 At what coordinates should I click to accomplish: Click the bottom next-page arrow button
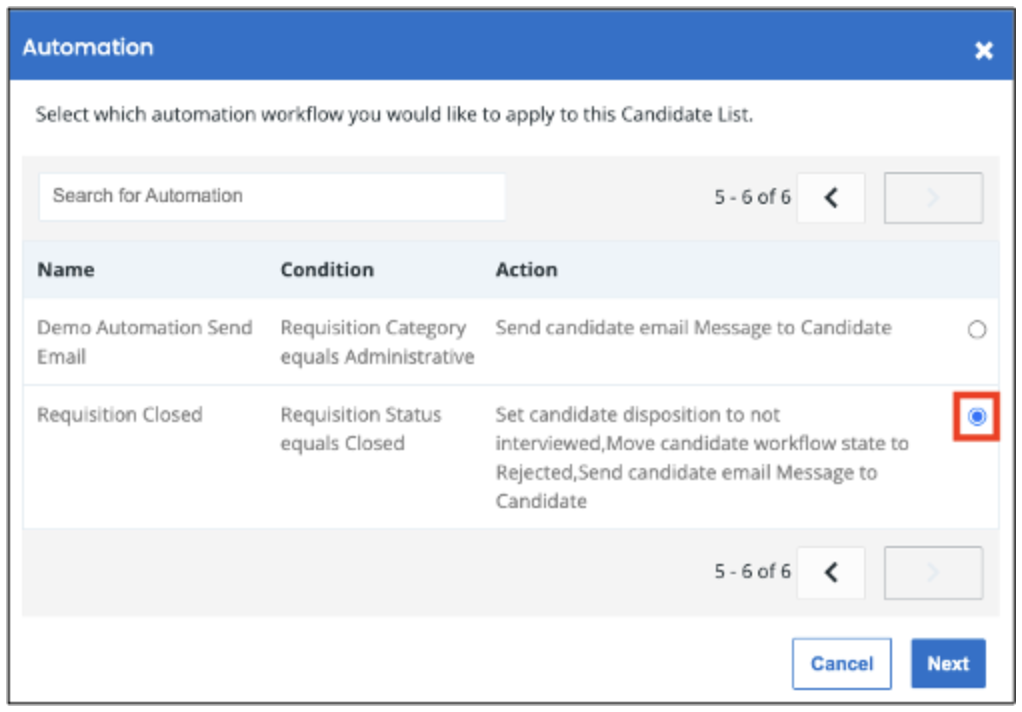coord(933,572)
